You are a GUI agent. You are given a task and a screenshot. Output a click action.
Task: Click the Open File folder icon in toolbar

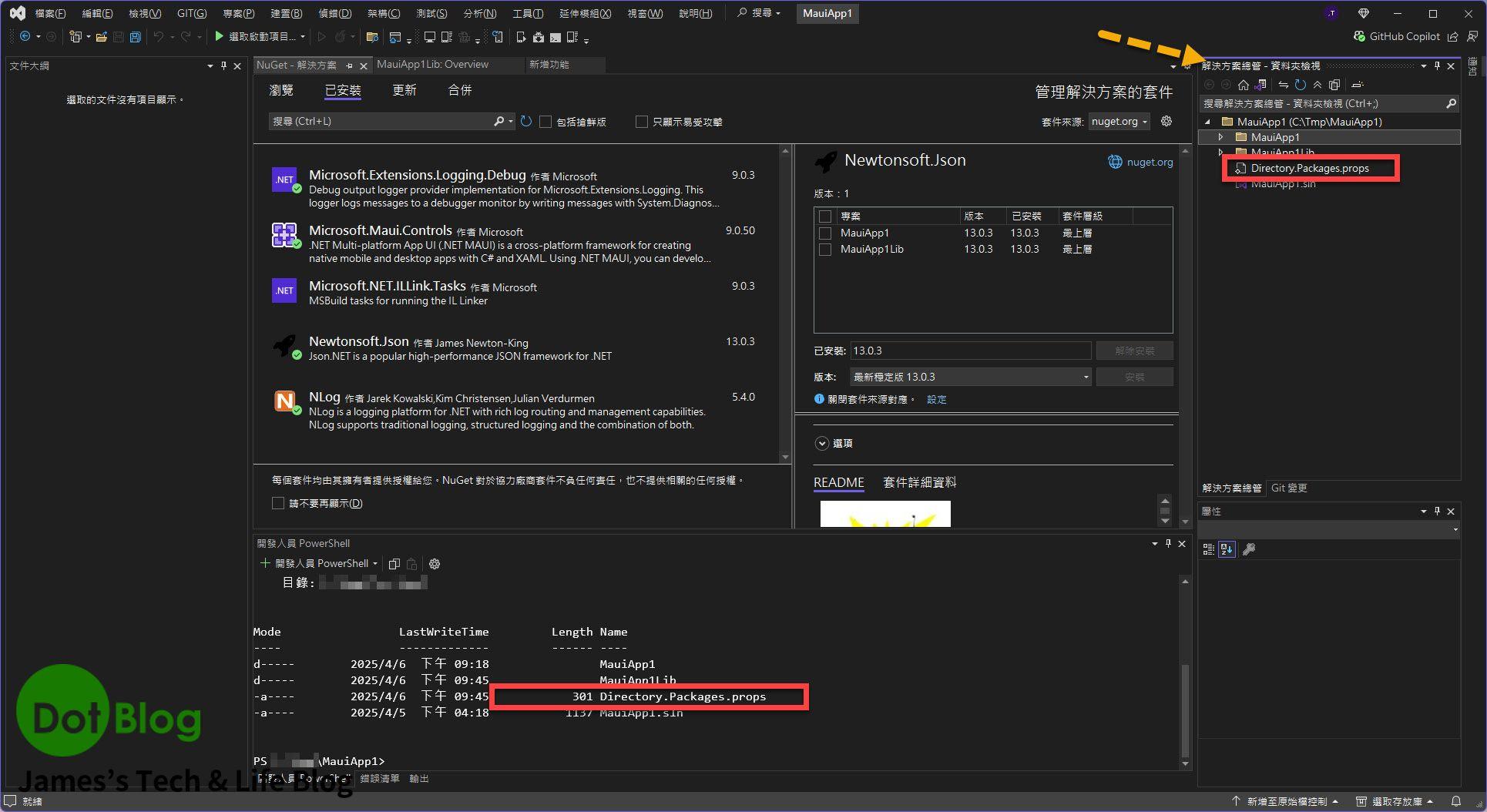[101, 37]
